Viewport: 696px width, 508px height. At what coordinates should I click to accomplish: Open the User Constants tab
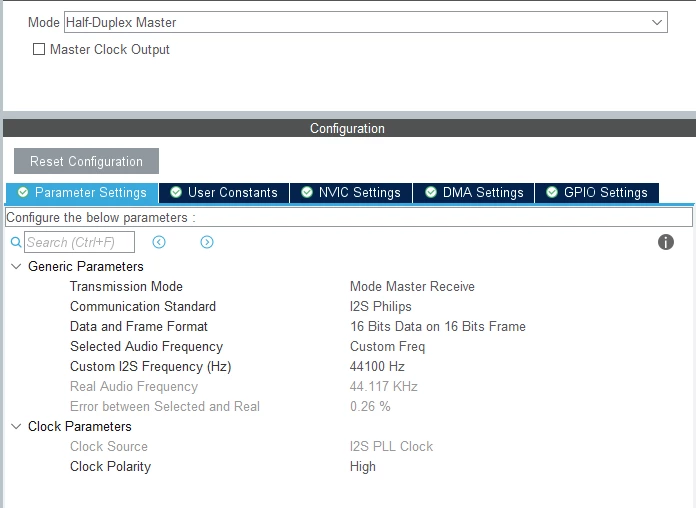[224, 193]
